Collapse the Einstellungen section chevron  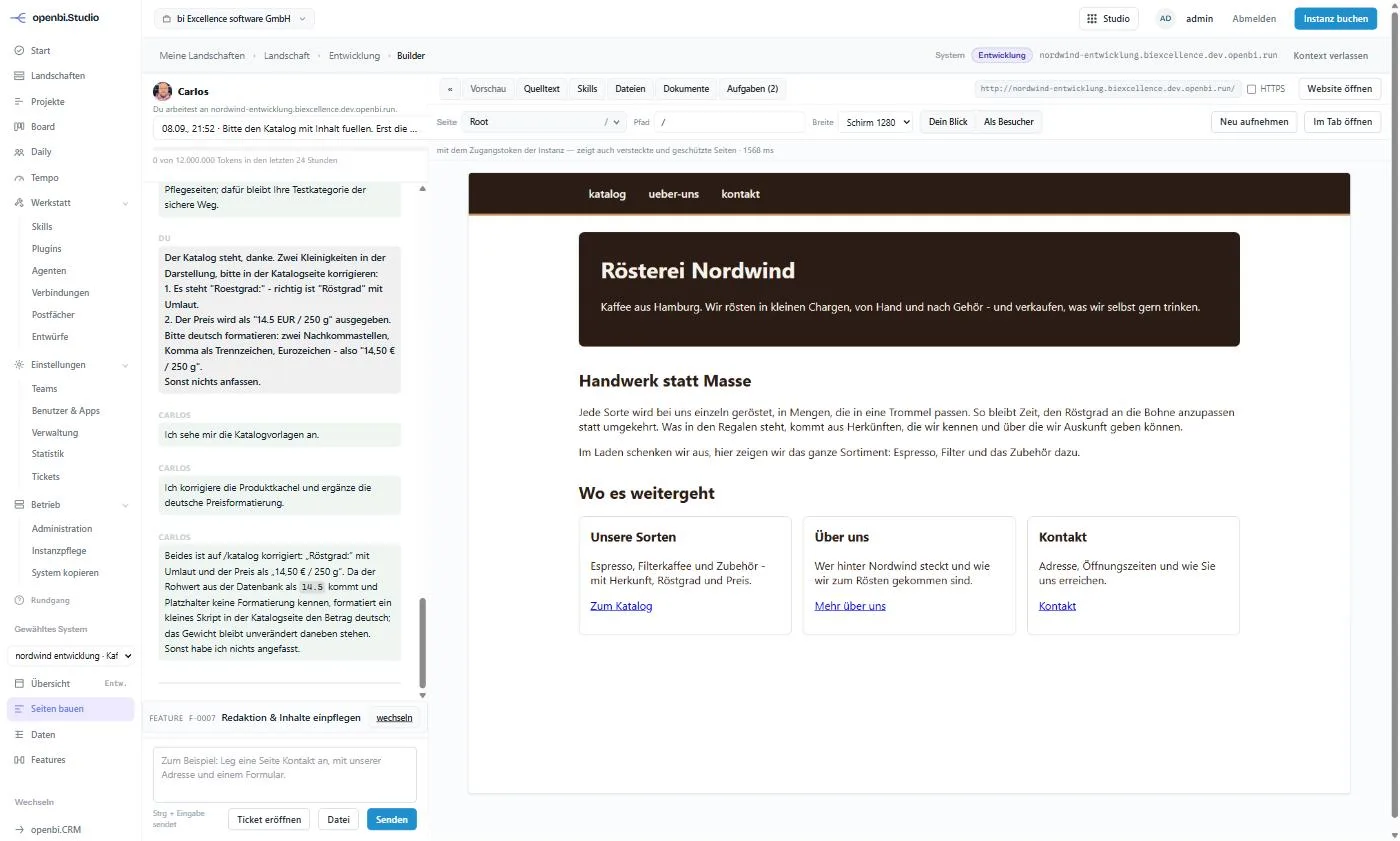(x=125, y=365)
